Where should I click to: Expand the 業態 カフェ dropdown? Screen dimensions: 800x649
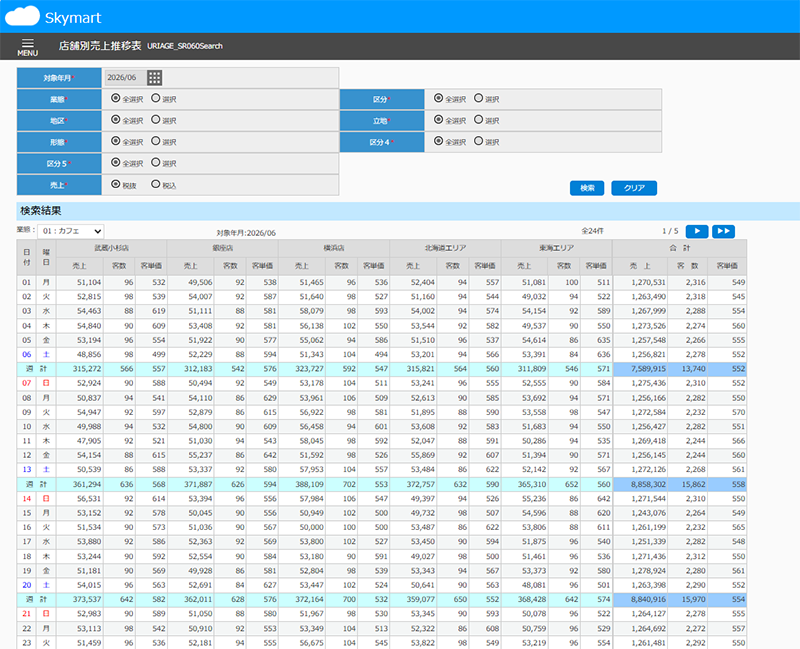pos(71,231)
